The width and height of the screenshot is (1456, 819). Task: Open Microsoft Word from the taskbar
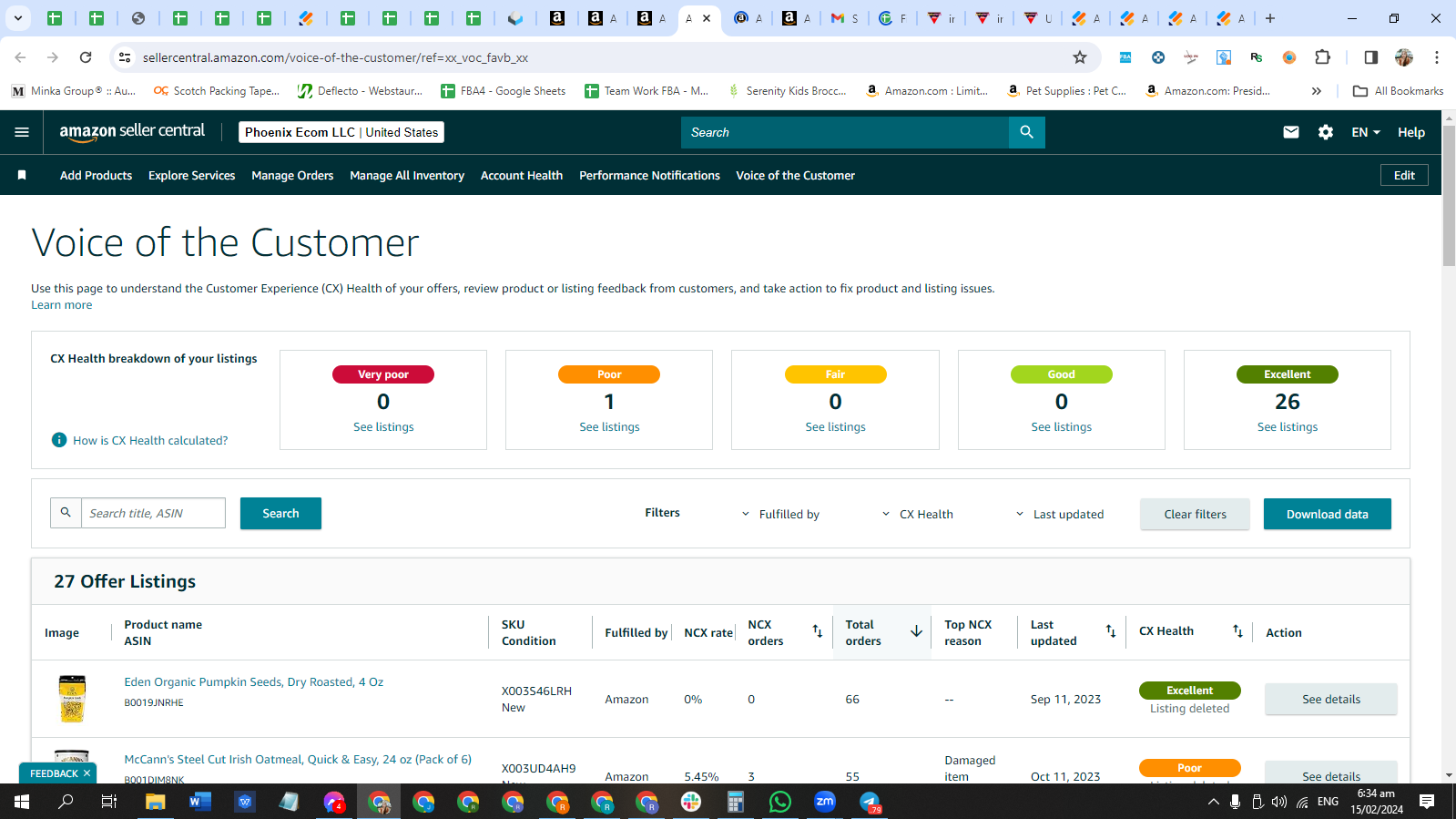tap(200, 802)
